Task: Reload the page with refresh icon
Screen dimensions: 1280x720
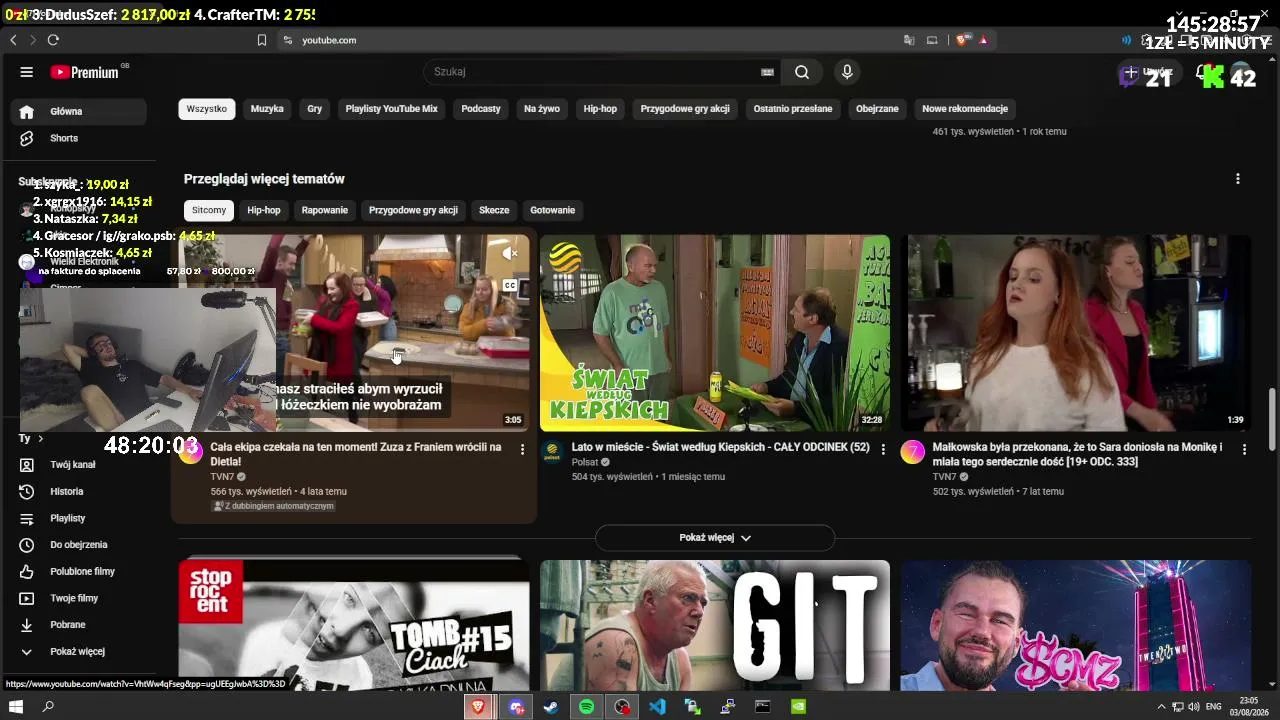Action: tap(53, 40)
